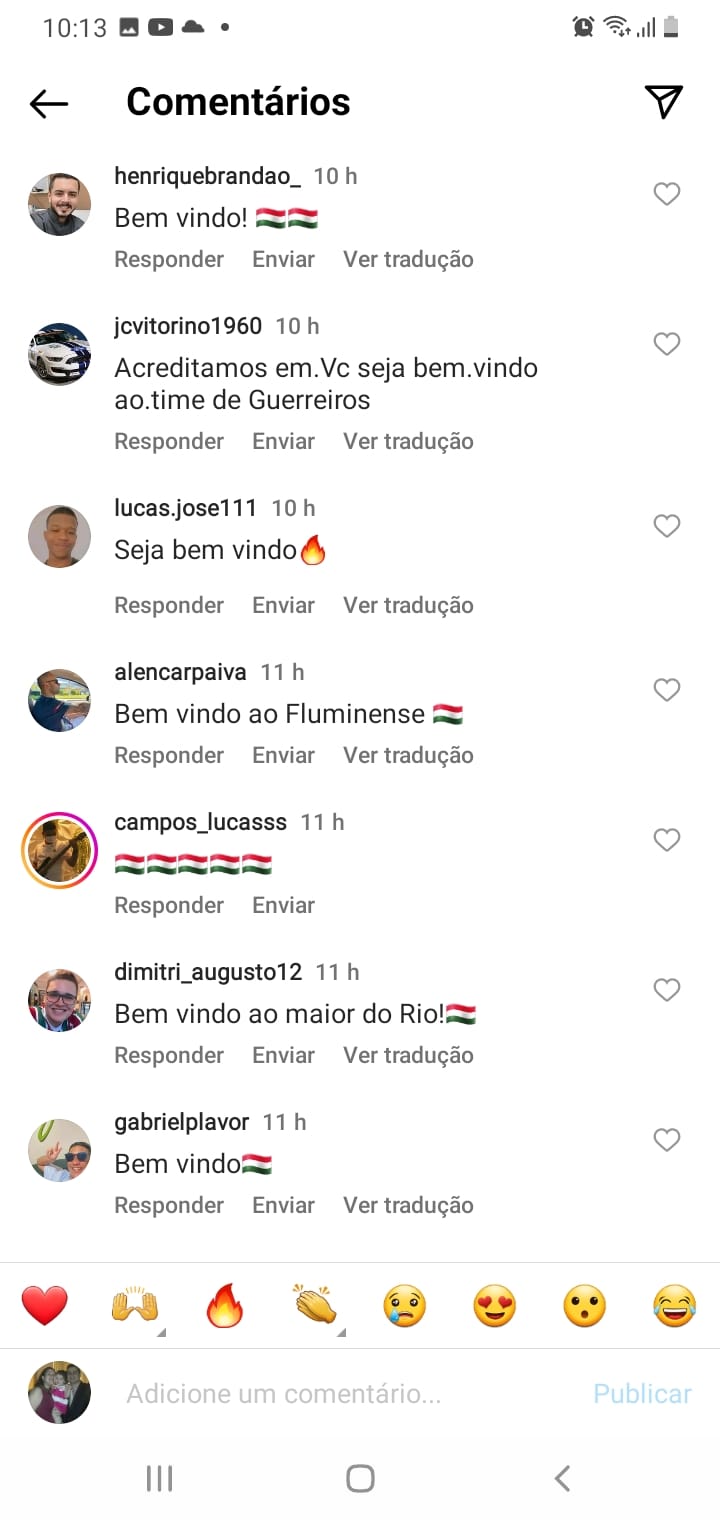Screen dimensions: 720x1520
Task: Expand skin tones on clapping hands emoji
Action: coord(315,1306)
